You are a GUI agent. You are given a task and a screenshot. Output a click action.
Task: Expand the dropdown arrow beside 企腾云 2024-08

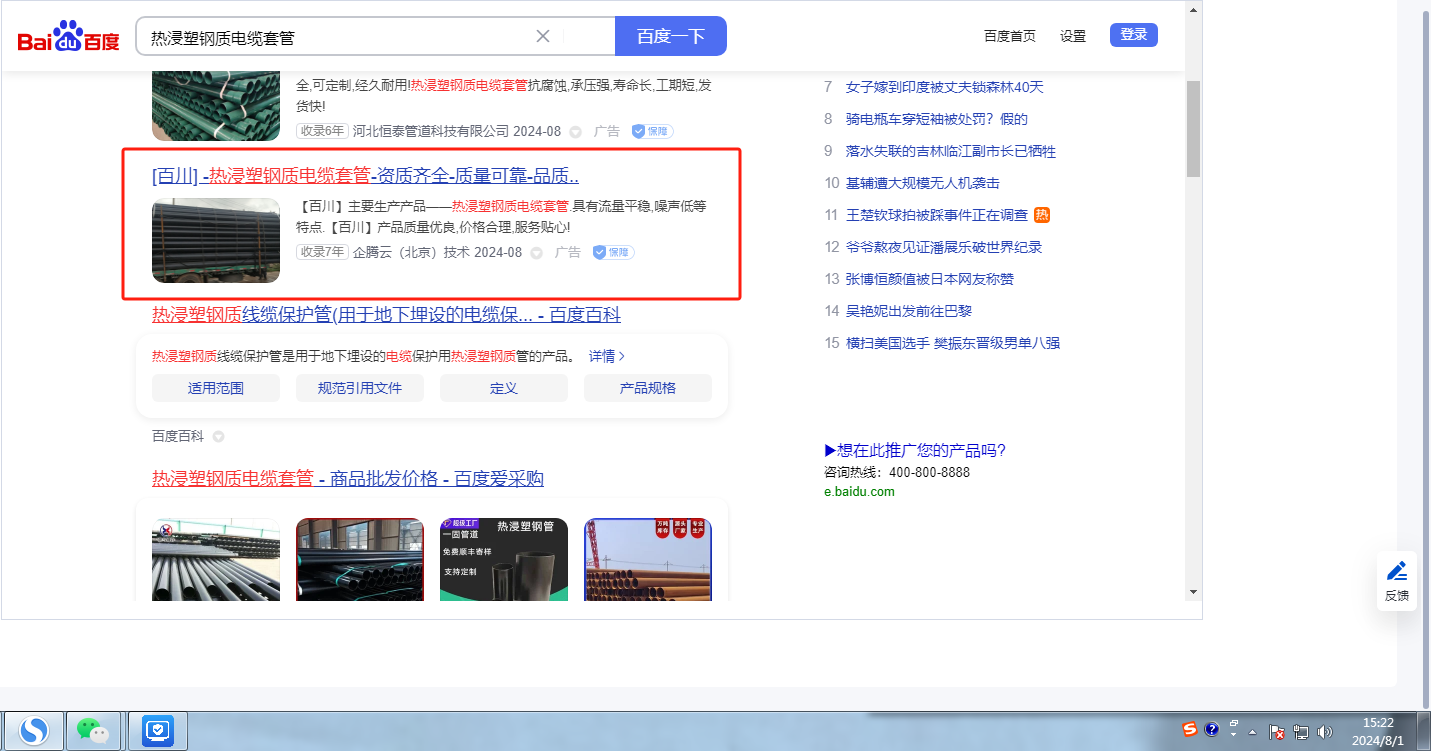[x=536, y=253]
